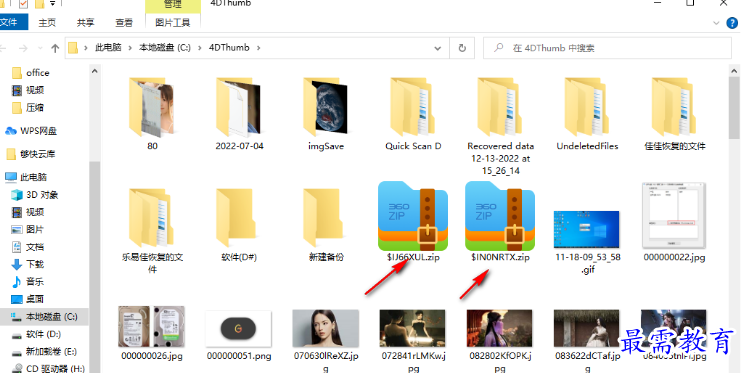Open WPS网盘 in the sidebar

31,131
